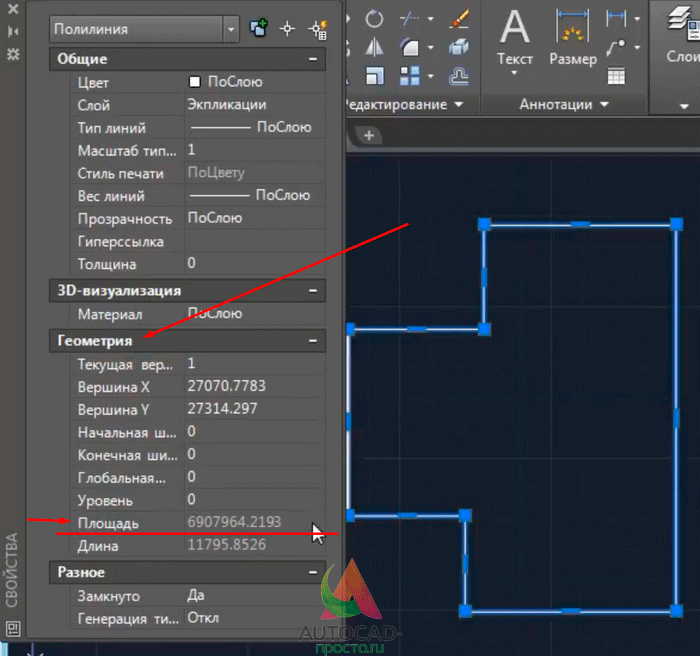
Task: Click the Масштаб тип... value field
Action: (x=255, y=150)
